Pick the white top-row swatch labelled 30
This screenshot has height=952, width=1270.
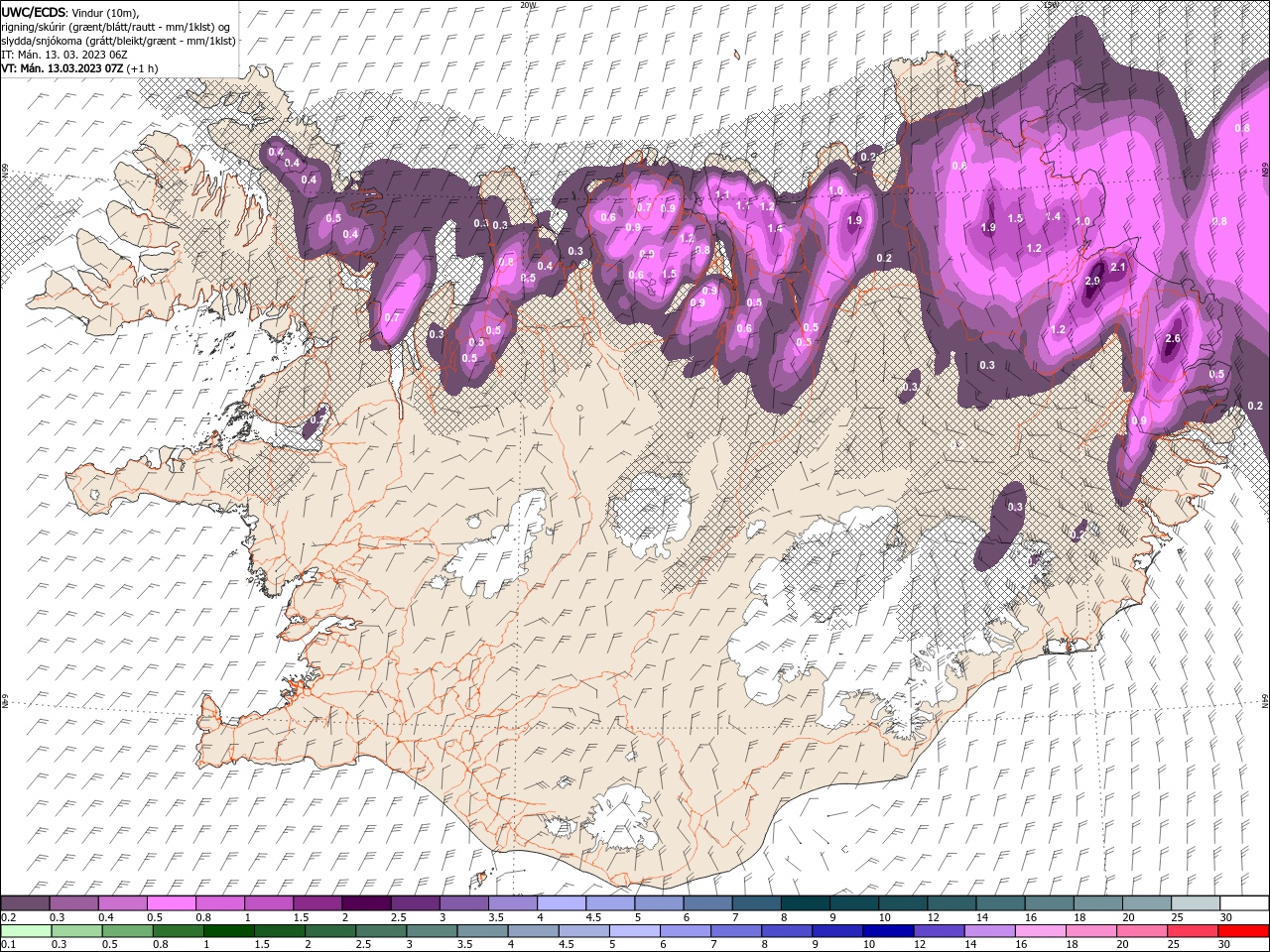click(x=1243, y=903)
